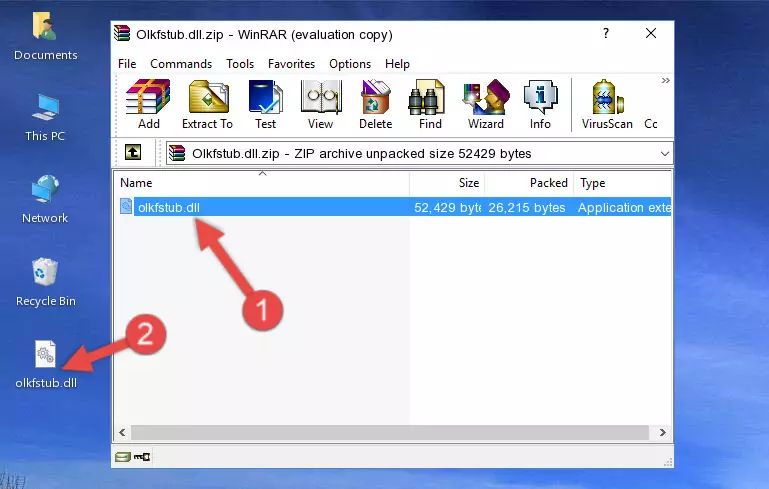Image resolution: width=769 pixels, height=489 pixels.
Task: Sort by the Size column header
Action: tap(447, 183)
